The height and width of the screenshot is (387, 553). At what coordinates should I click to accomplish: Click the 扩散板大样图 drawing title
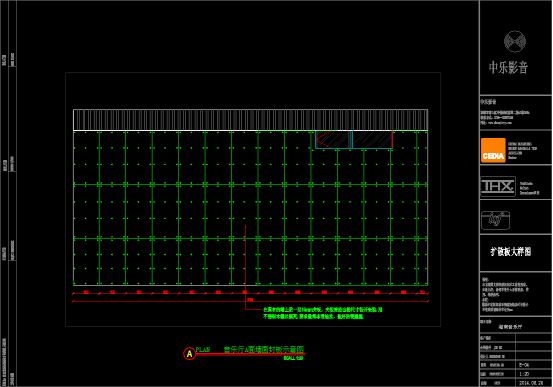click(510, 252)
